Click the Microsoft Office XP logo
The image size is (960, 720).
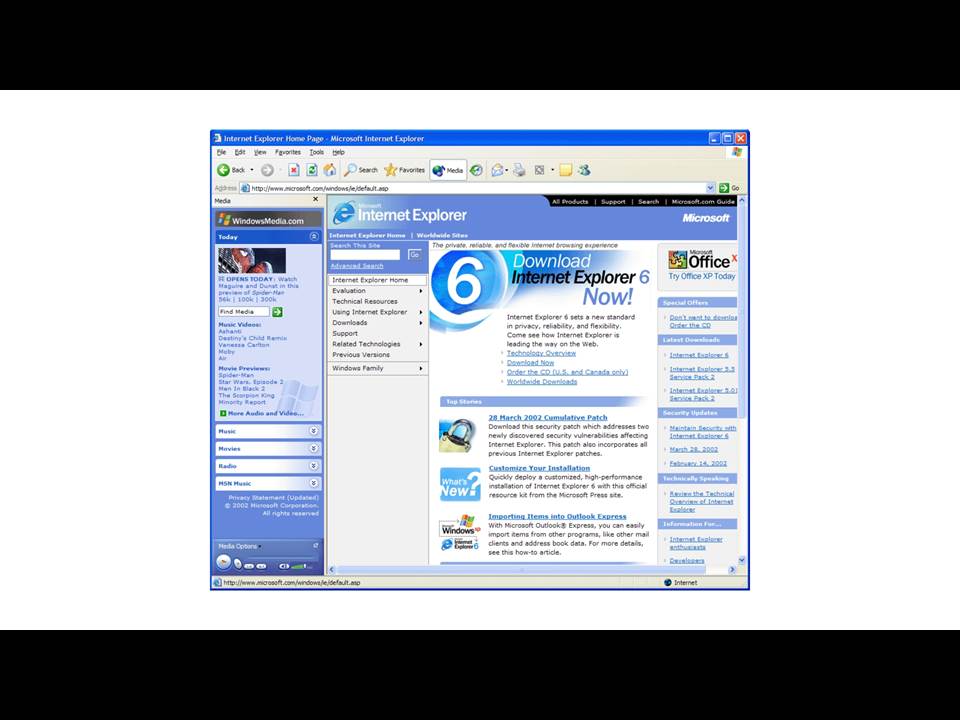click(702, 260)
